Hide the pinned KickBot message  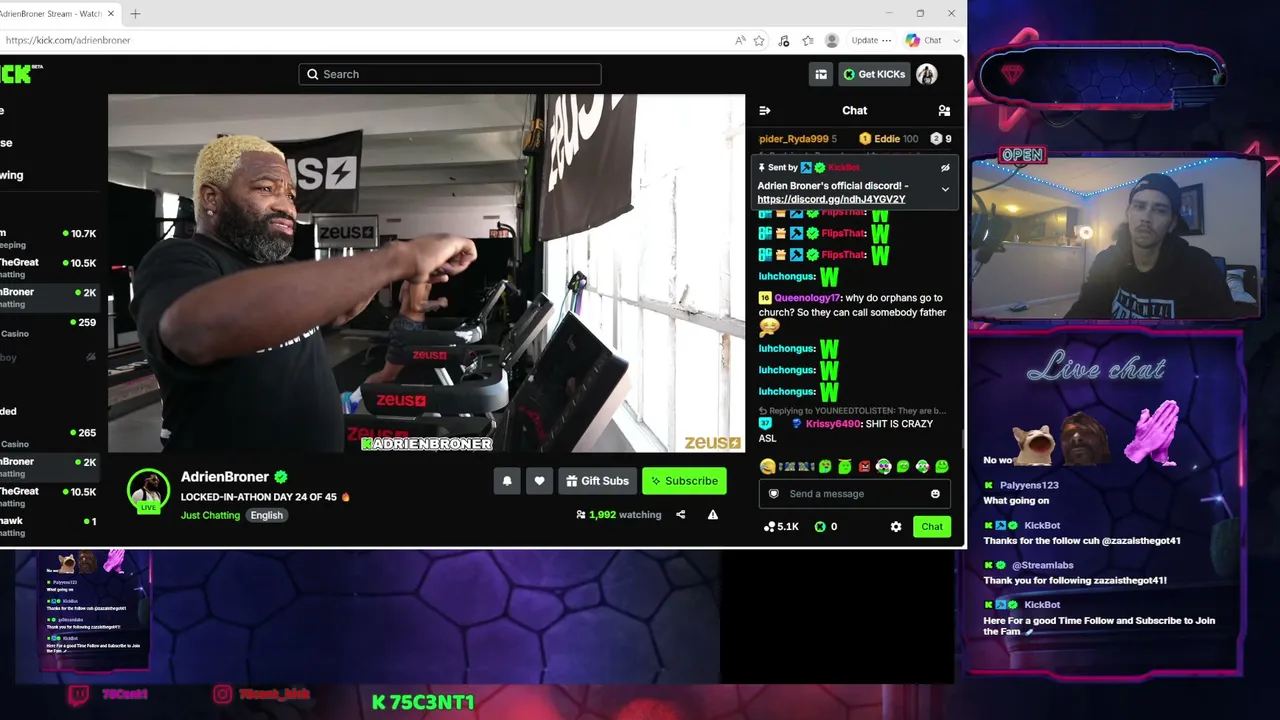[x=945, y=168]
